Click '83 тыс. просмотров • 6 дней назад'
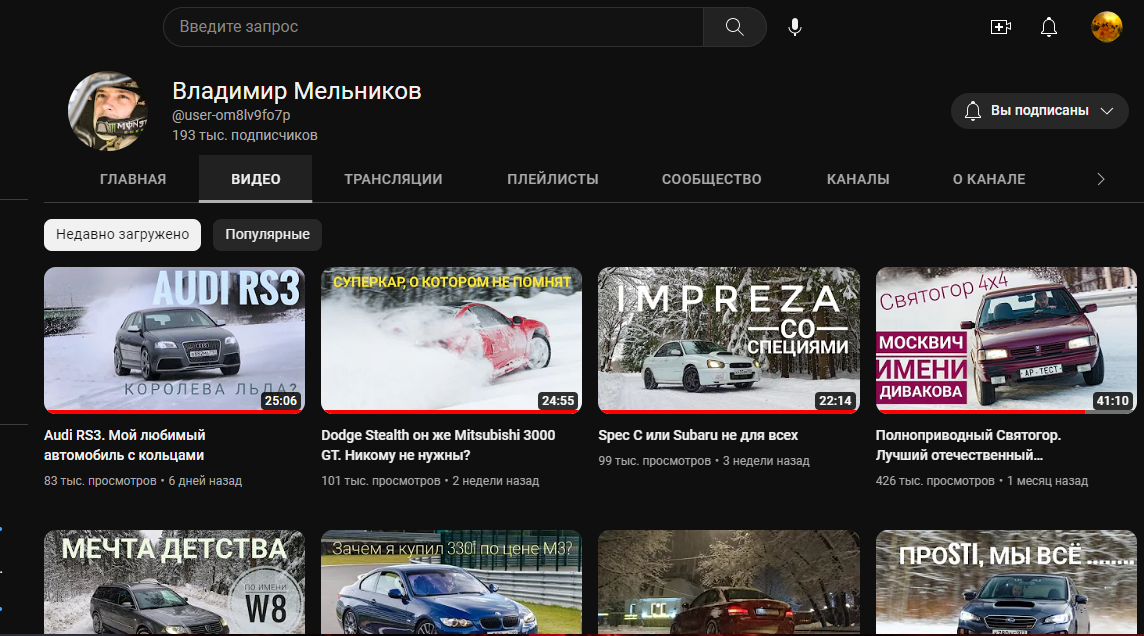1144x636 pixels. point(143,481)
